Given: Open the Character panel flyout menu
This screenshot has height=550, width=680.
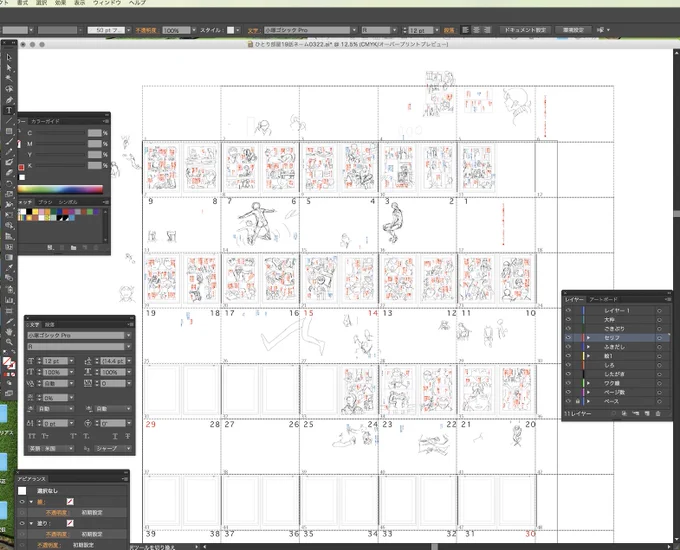Looking at the screenshot, I should coord(130,324).
